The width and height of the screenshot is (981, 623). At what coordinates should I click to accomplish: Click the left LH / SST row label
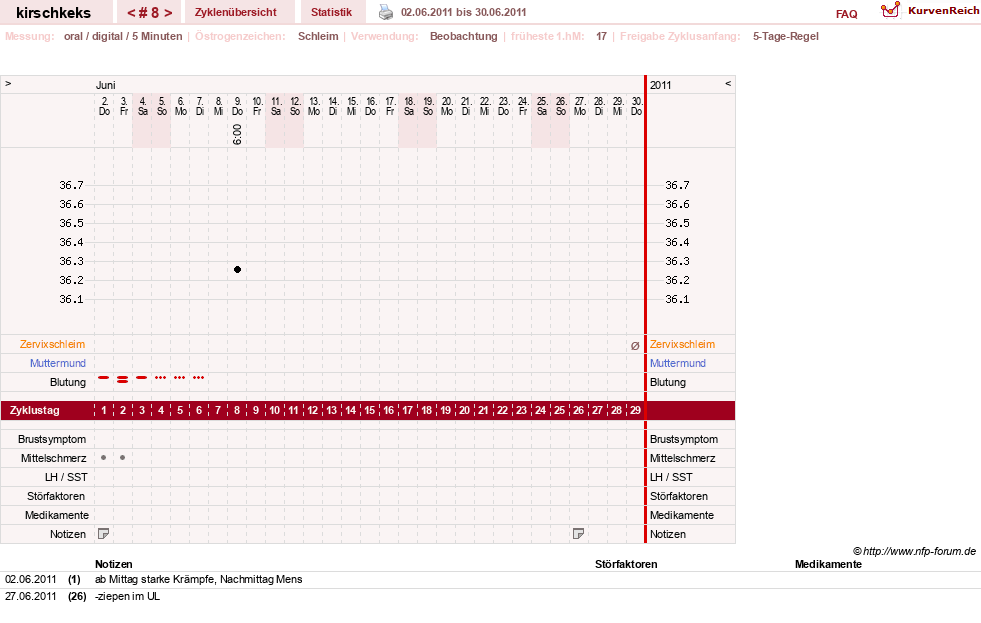tap(66, 477)
